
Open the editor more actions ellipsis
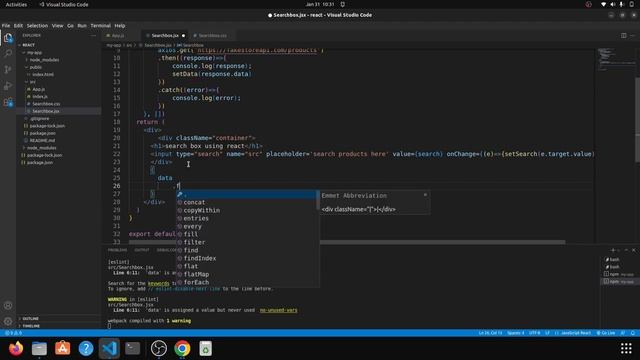(x=633, y=36)
